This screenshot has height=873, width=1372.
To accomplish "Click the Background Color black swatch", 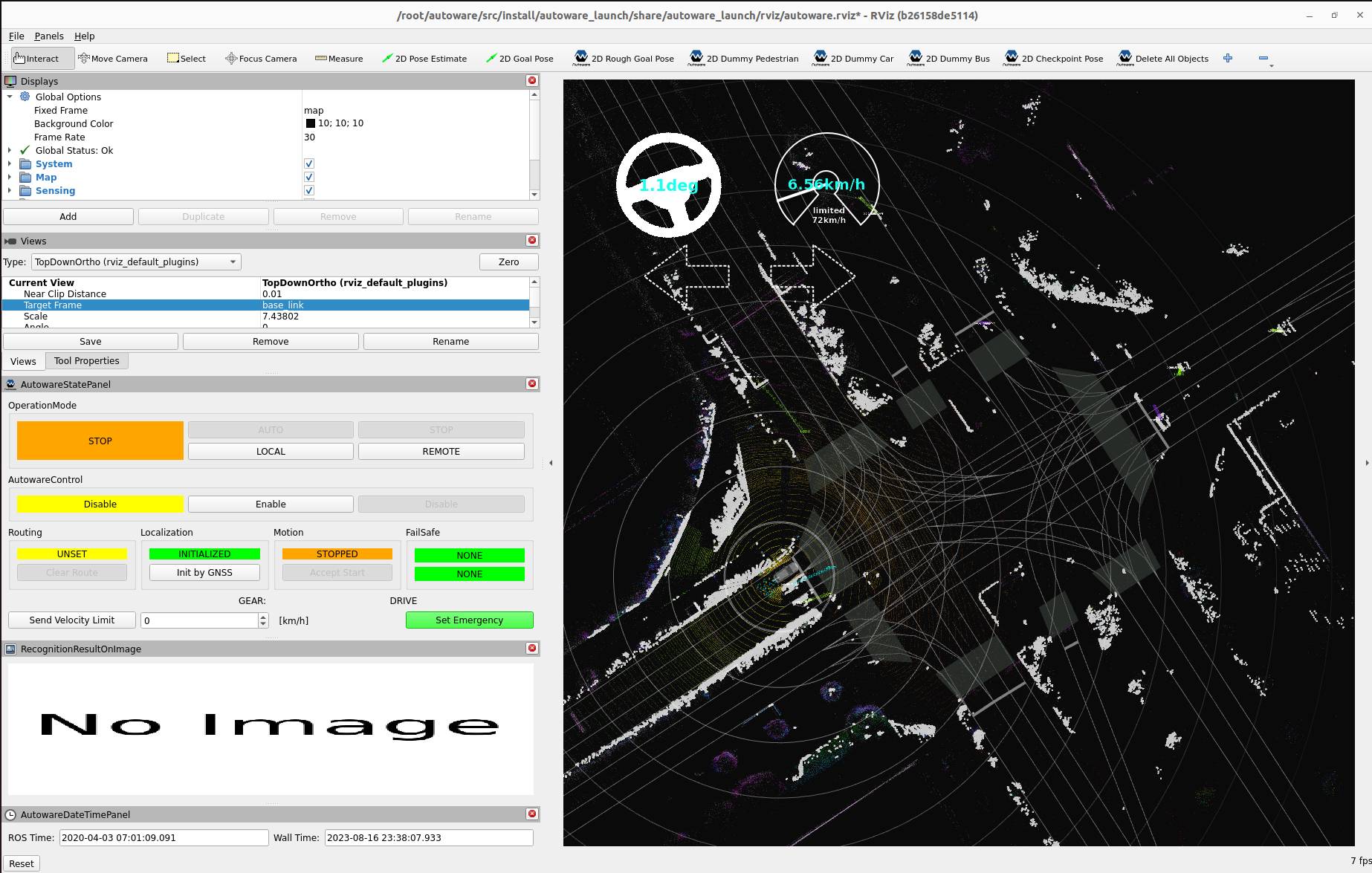I will point(311,123).
